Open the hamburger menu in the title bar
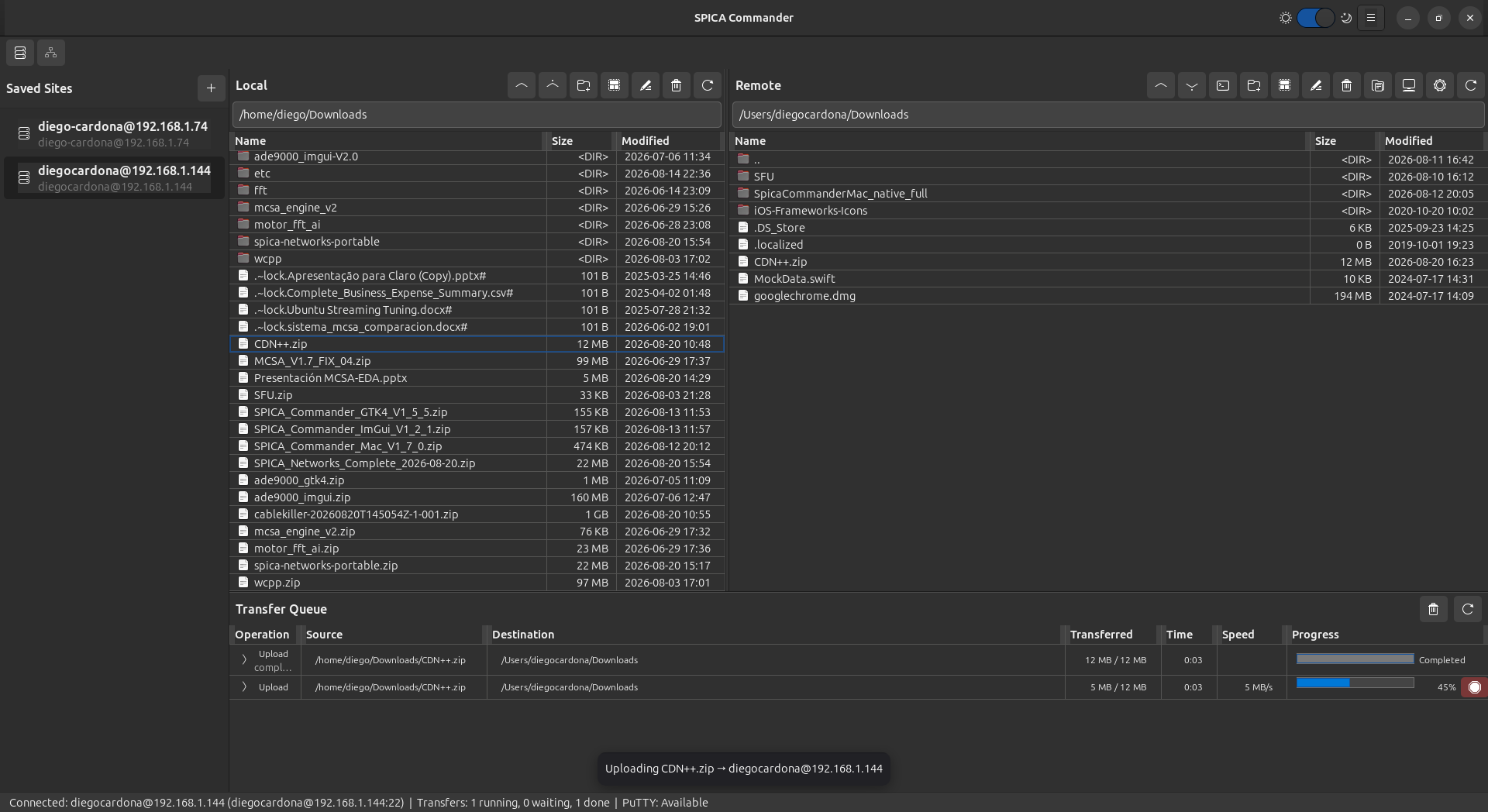Viewport: 1488px width, 812px height. [1371, 18]
